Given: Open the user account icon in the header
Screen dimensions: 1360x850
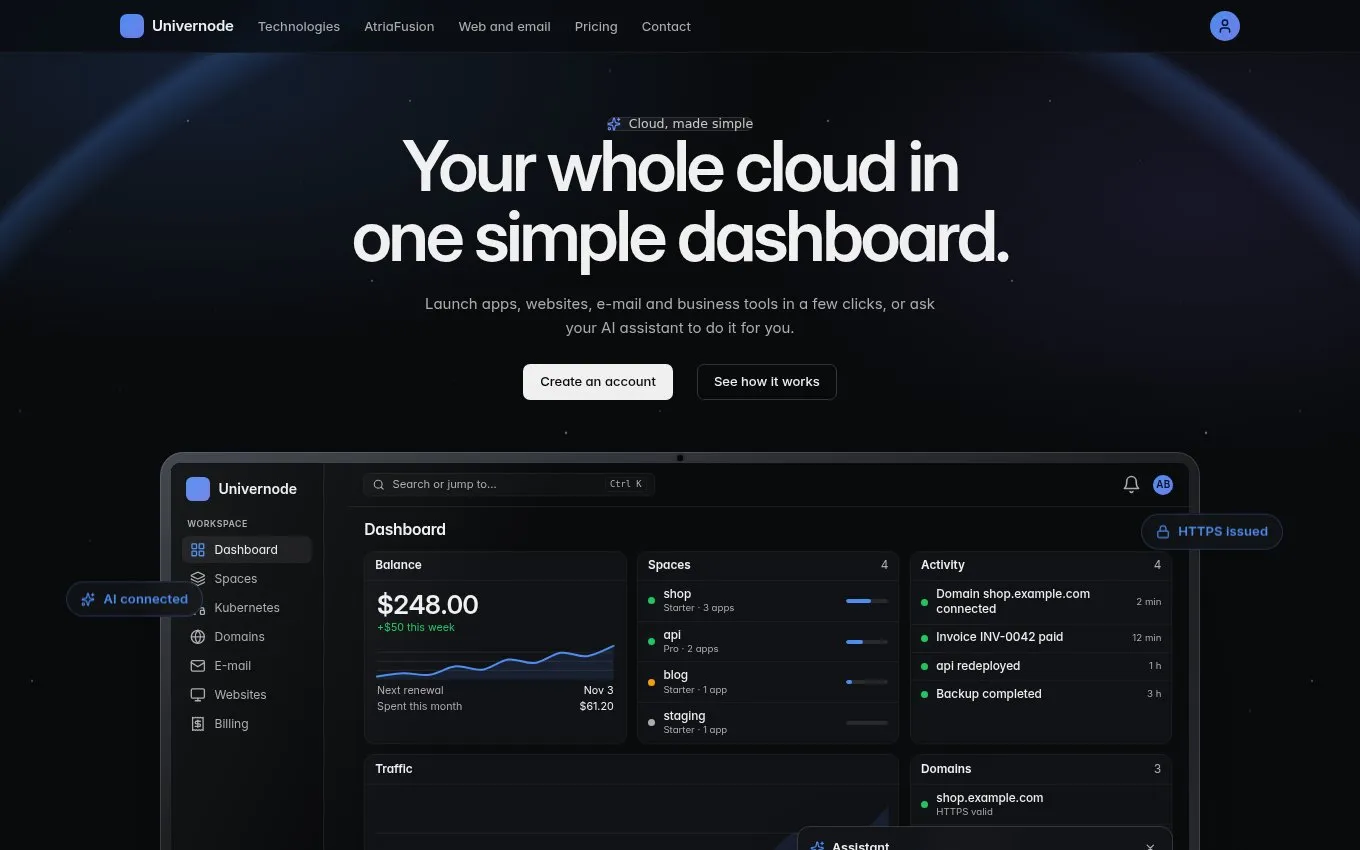Looking at the screenshot, I should tap(1224, 26).
